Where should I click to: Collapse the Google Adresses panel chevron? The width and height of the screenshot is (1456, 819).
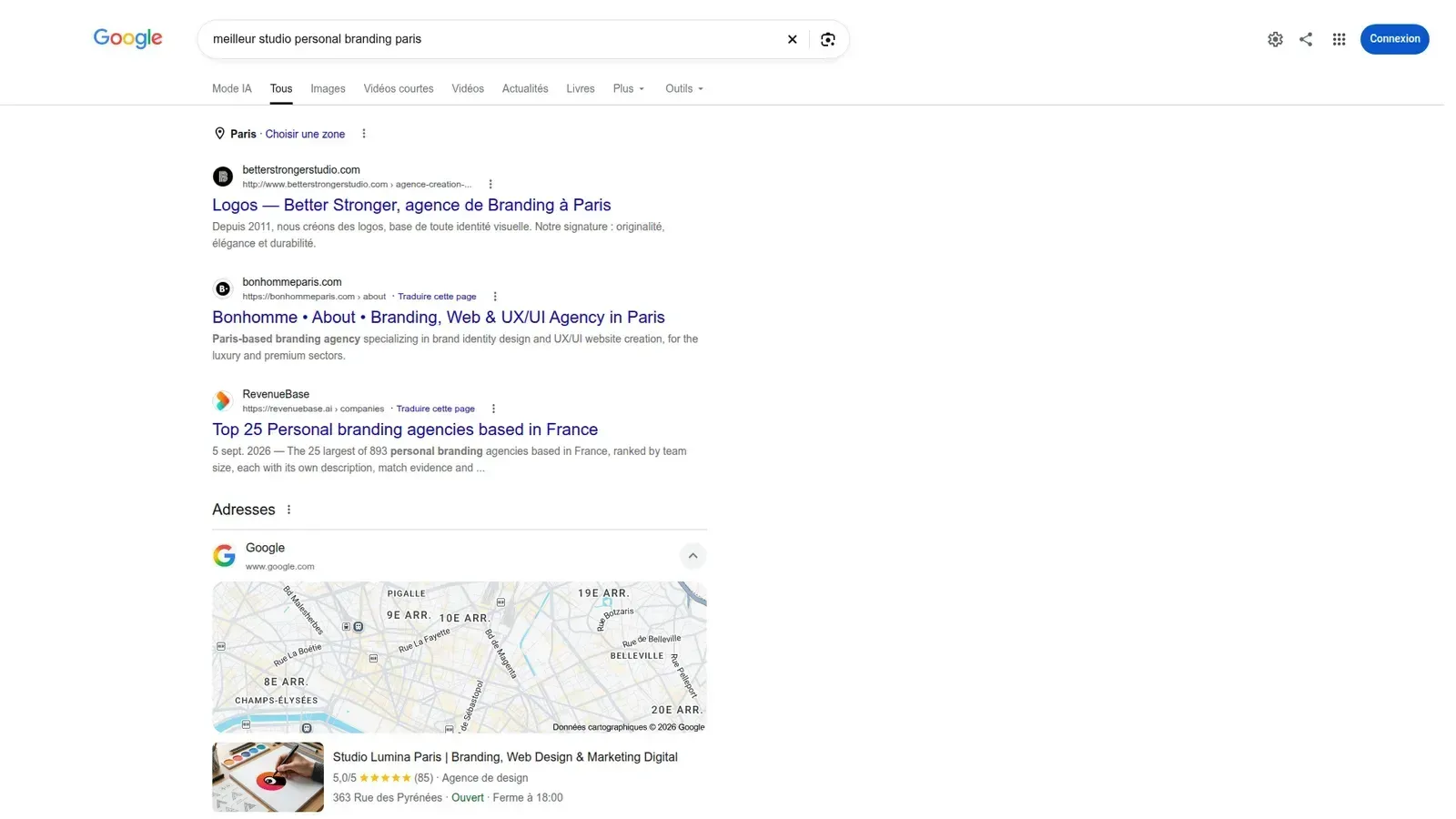point(693,556)
